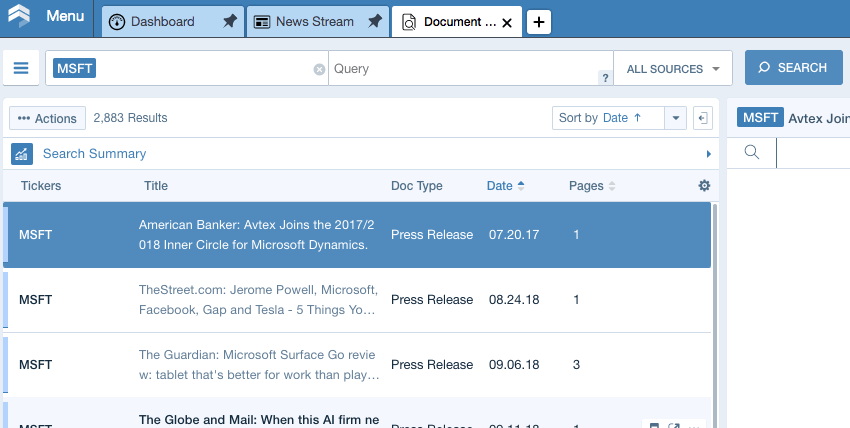Open the Actions menu
The width and height of the screenshot is (850, 428).
pyautogui.click(x=47, y=118)
